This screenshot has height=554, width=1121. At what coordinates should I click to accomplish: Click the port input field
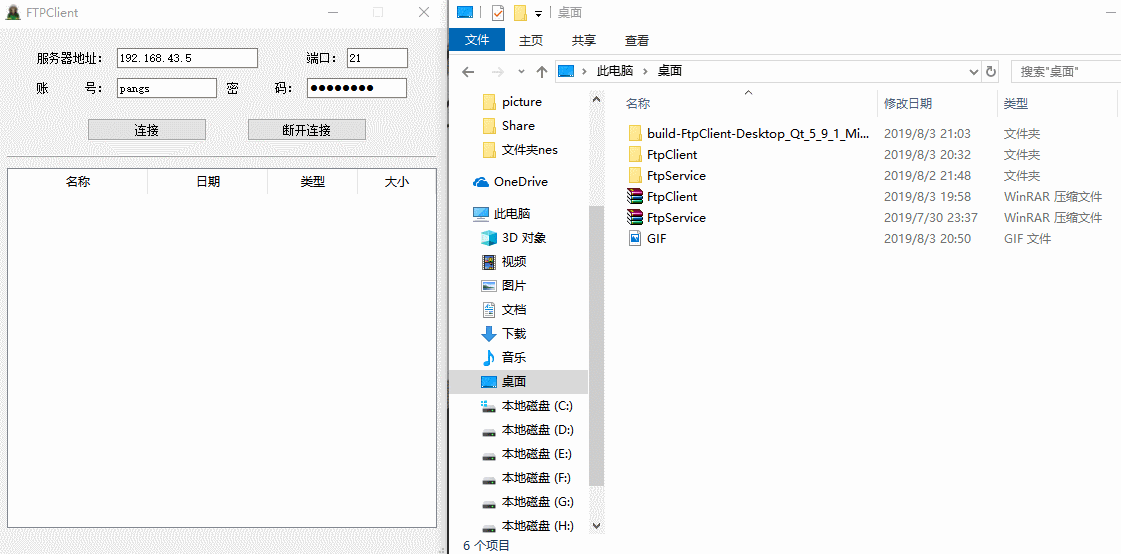(x=377, y=58)
